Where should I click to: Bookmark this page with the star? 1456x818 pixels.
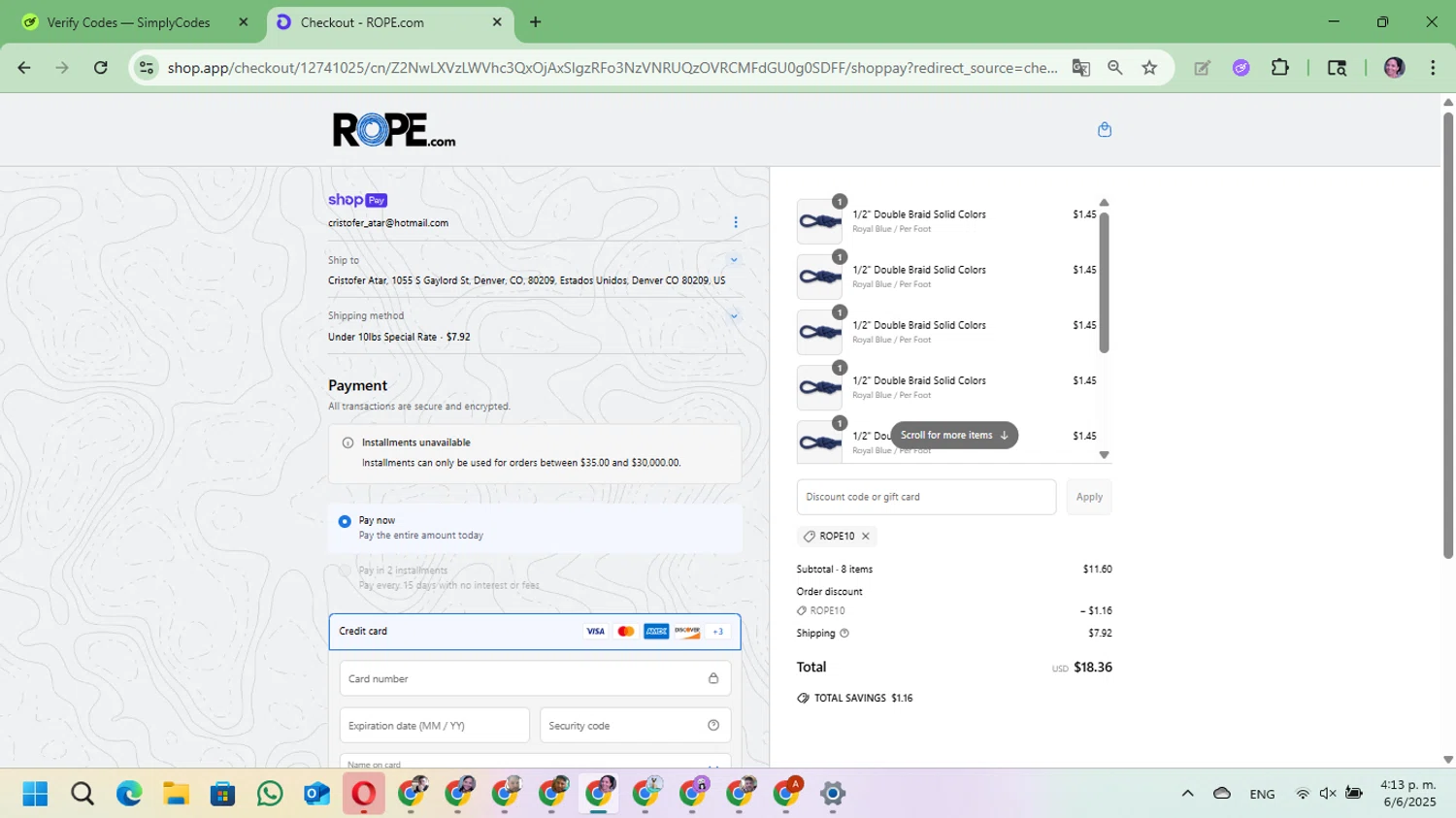click(x=1149, y=67)
